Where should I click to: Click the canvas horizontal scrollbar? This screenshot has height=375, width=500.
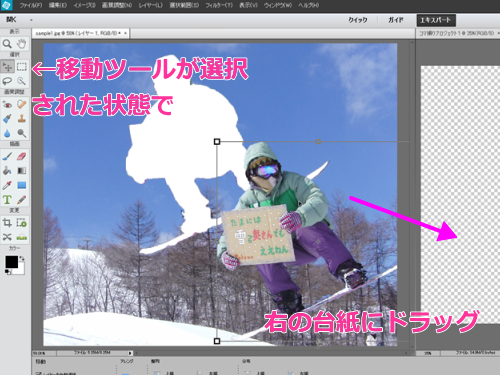point(272,353)
